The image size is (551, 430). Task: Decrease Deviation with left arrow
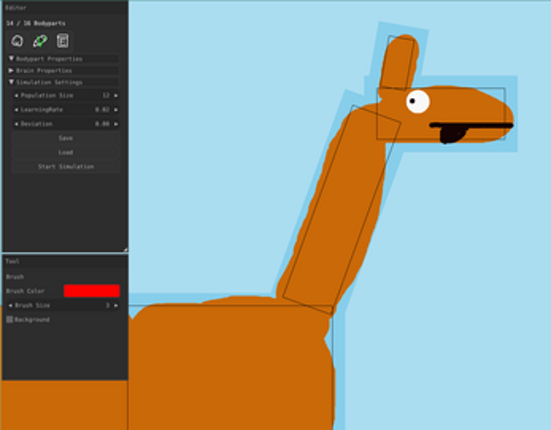16,124
